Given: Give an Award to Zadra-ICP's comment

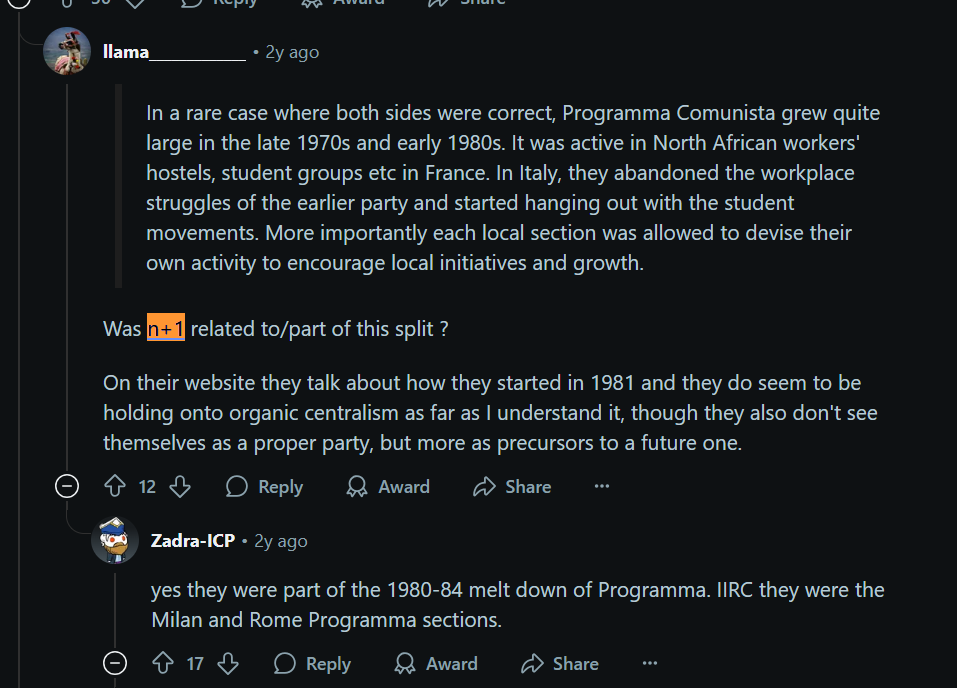Looking at the screenshot, I should click(436, 663).
